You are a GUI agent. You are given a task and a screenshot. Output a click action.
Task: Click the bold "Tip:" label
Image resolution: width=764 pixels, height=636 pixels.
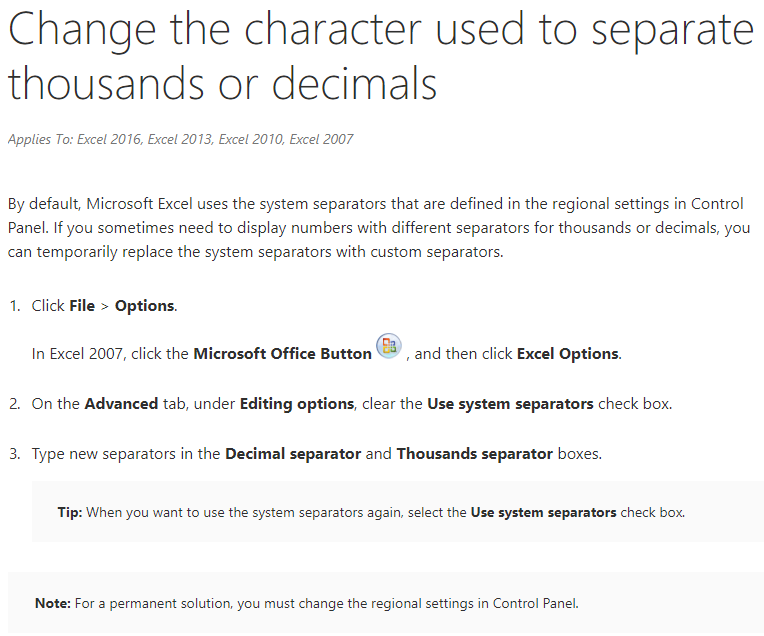[69, 512]
